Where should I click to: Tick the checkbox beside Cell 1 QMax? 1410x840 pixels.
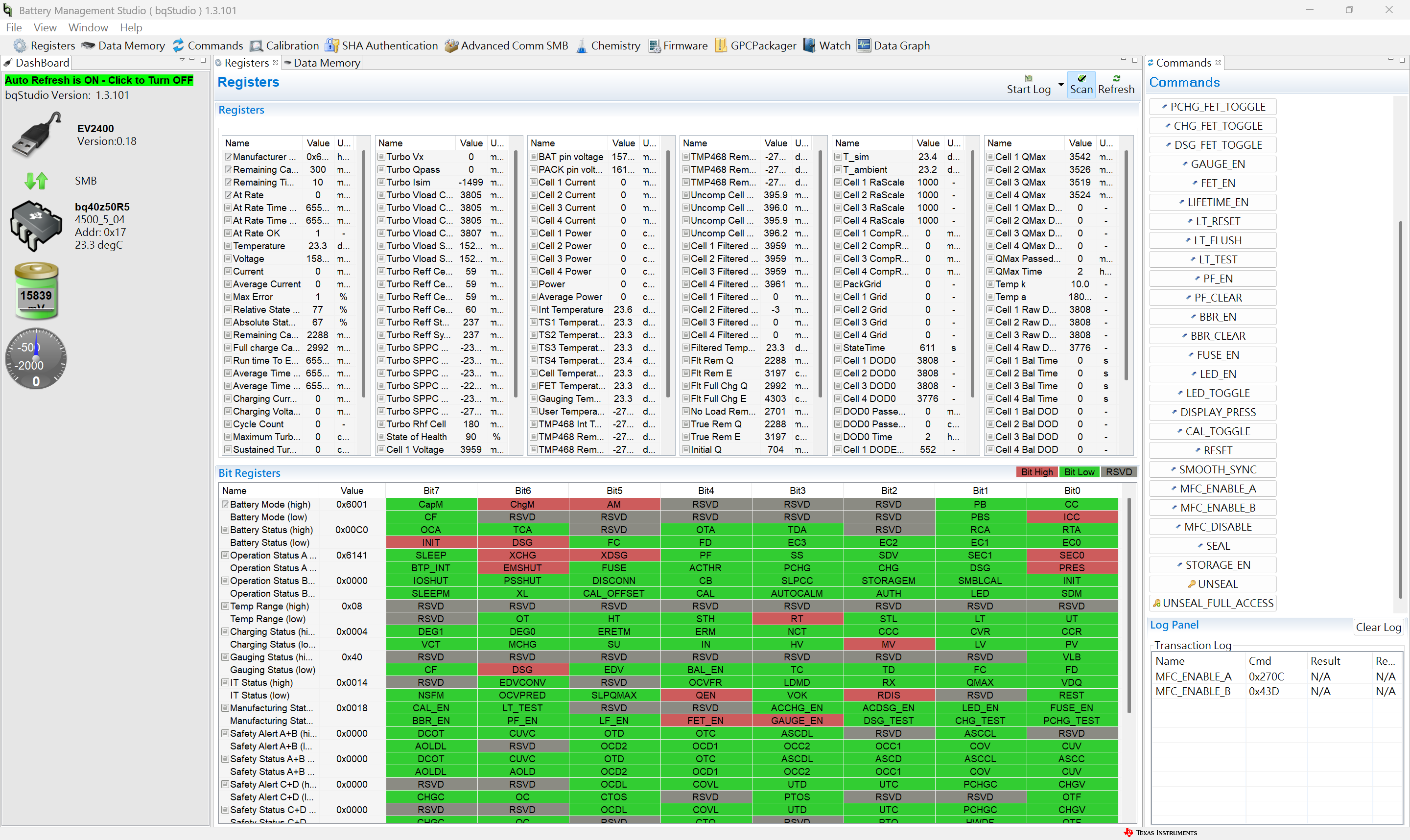[x=990, y=157]
